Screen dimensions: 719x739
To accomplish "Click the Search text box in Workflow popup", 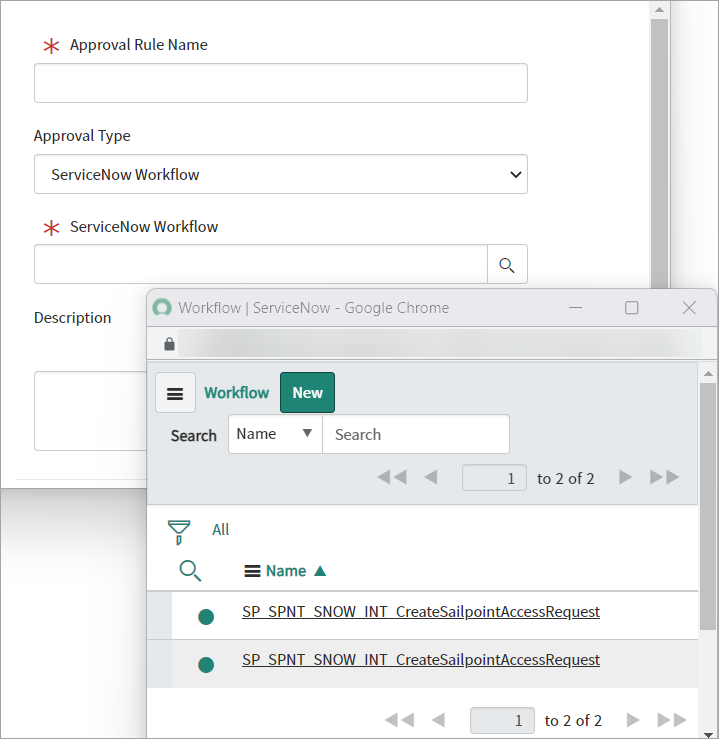I will (416, 434).
